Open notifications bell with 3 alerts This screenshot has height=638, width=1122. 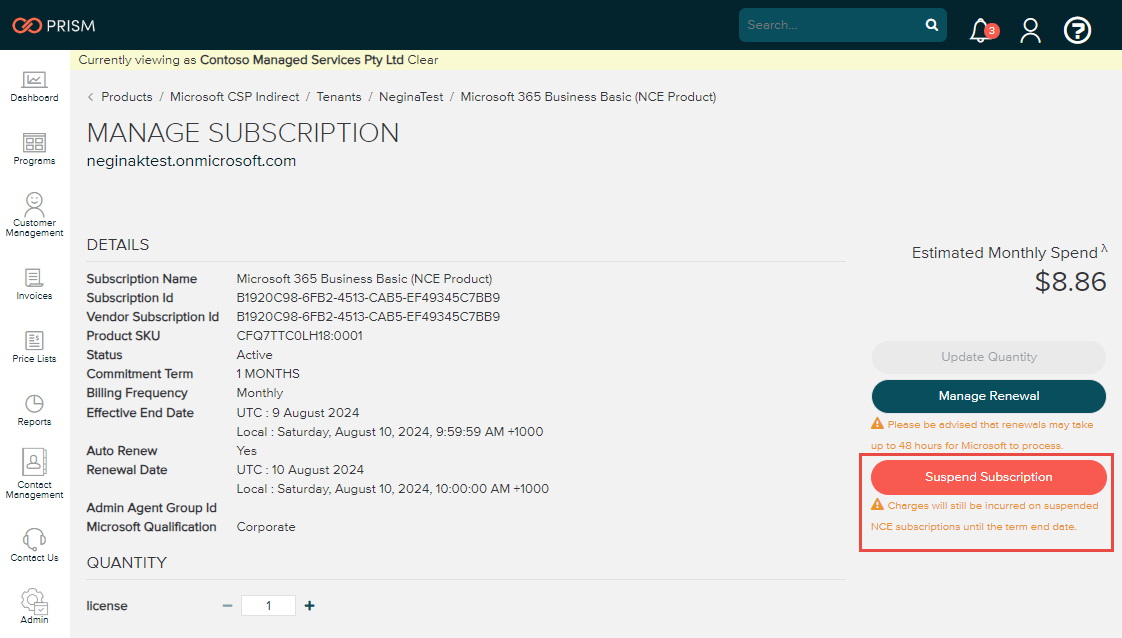(x=983, y=30)
